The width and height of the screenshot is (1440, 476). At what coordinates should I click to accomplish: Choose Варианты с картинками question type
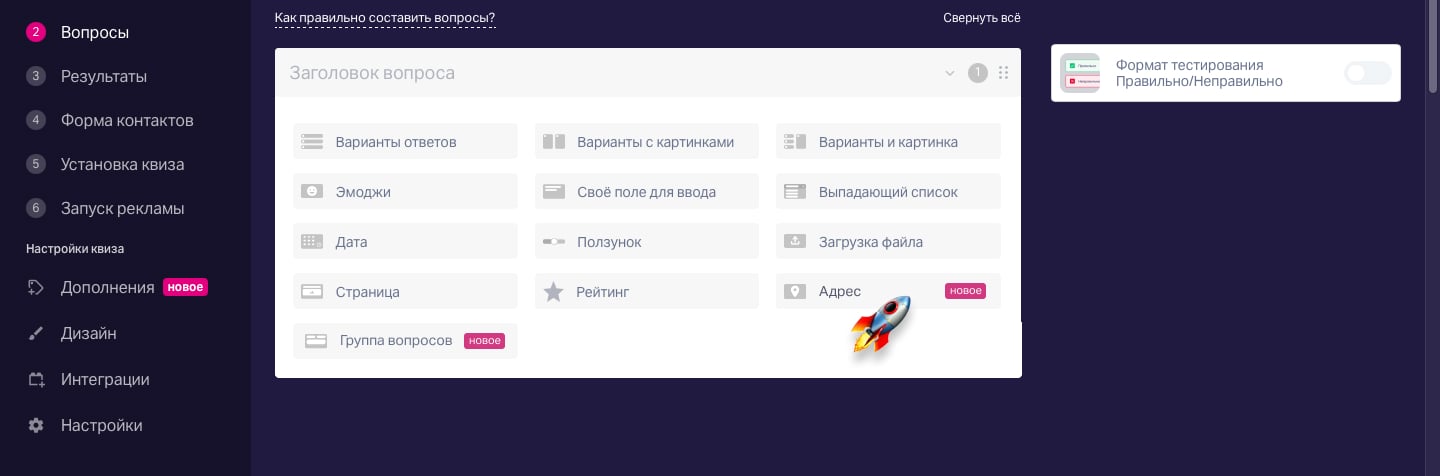click(647, 141)
